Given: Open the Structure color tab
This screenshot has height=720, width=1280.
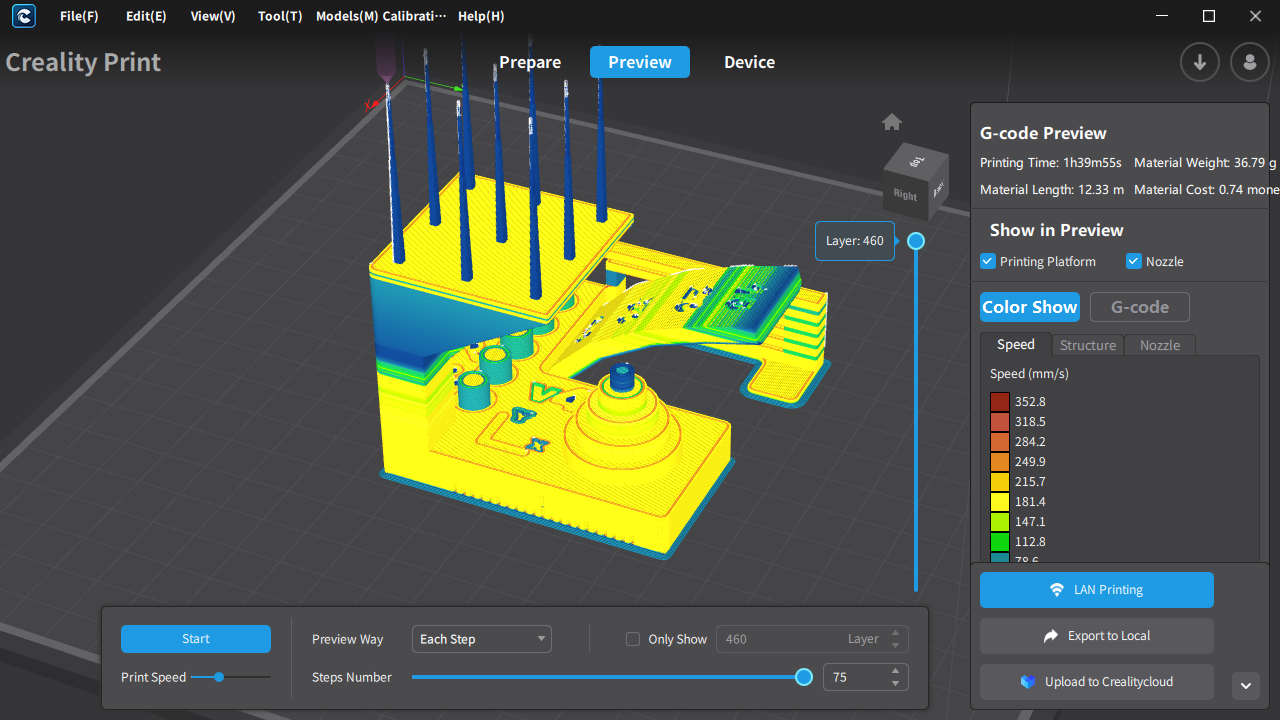Looking at the screenshot, I should point(1087,345).
